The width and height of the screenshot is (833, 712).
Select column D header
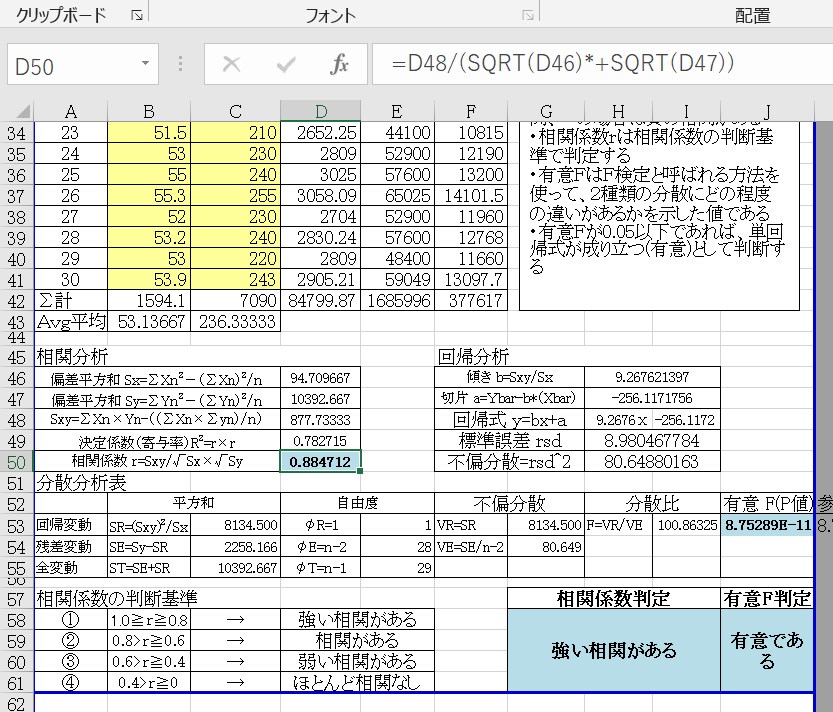[320, 112]
